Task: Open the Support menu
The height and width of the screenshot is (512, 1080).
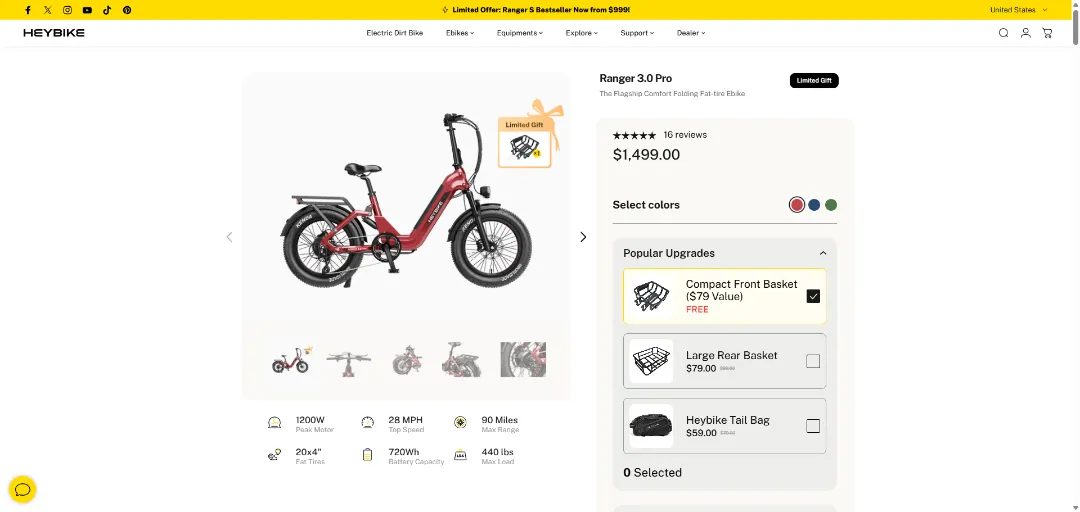Action: coord(637,33)
